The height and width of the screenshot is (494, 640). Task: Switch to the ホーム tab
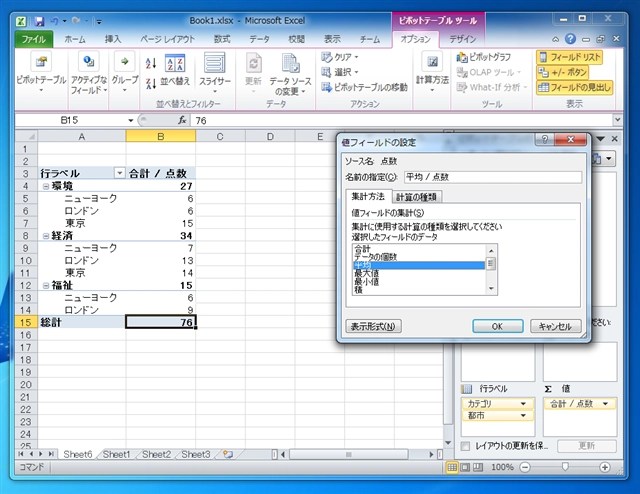tap(75, 39)
